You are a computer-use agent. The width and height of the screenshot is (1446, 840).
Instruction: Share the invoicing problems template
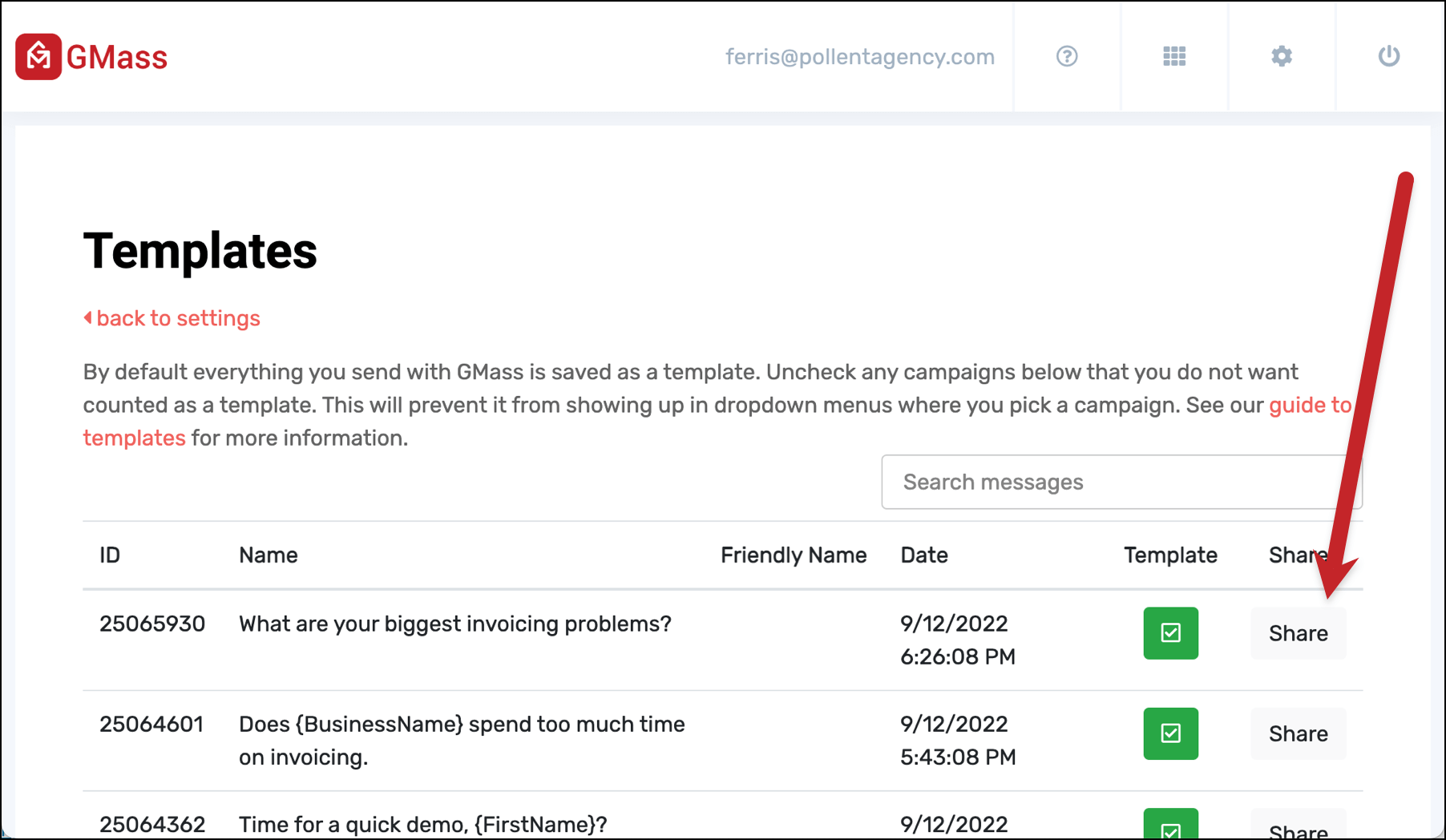[1299, 633]
